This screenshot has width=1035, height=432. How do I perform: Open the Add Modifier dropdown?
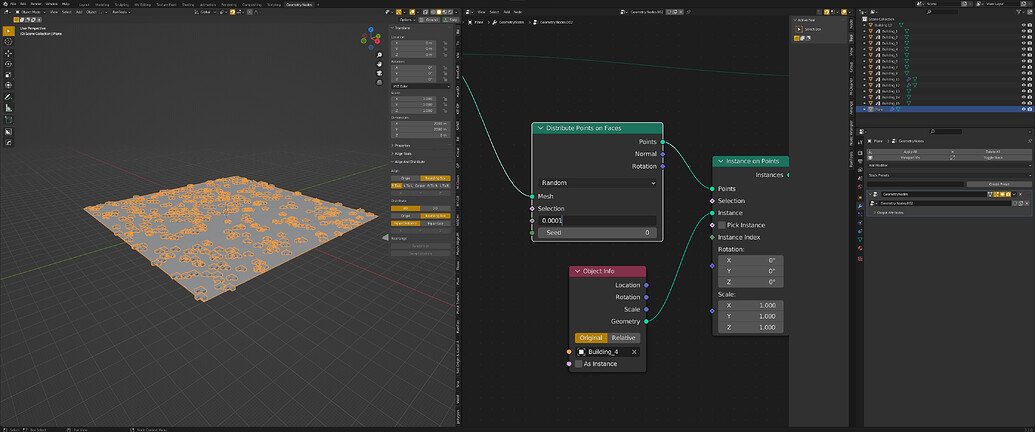point(949,165)
